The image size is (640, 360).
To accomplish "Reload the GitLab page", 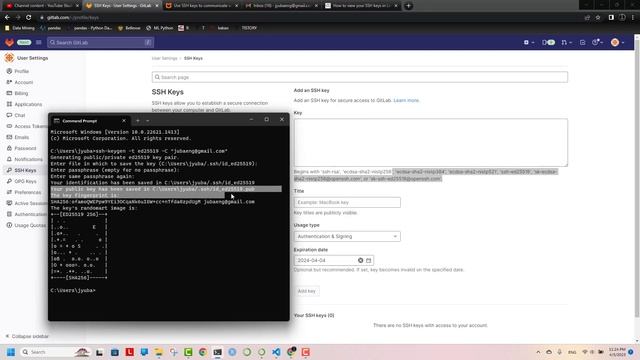I will (29, 18).
